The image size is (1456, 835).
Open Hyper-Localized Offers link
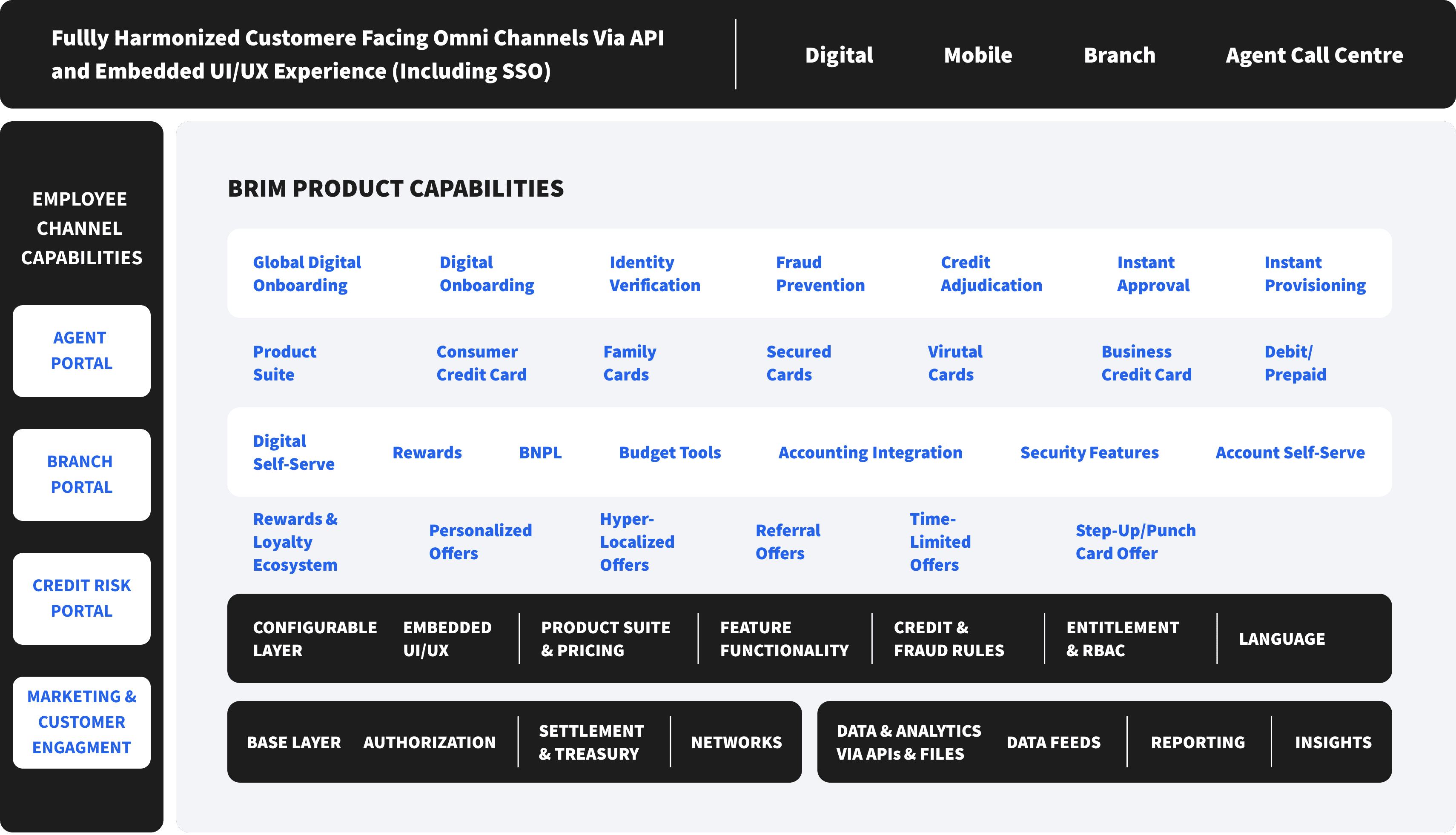pyautogui.click(x=637, y=542)
